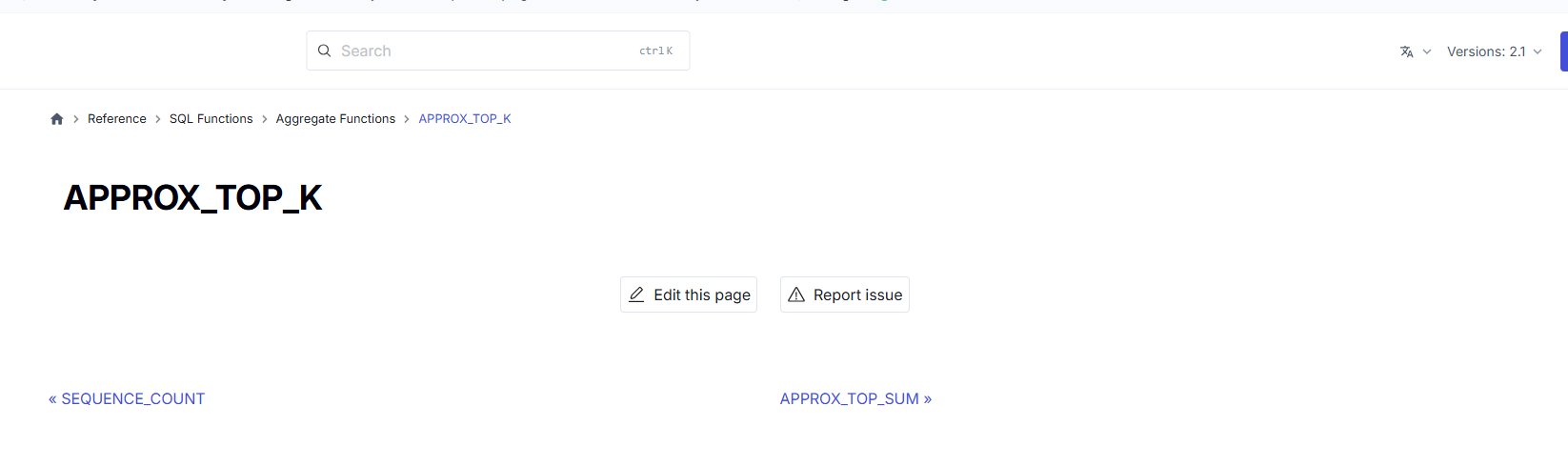Expand the language chevron dropdown
The image size is (1568, 467).
(x=1427, y=51)
